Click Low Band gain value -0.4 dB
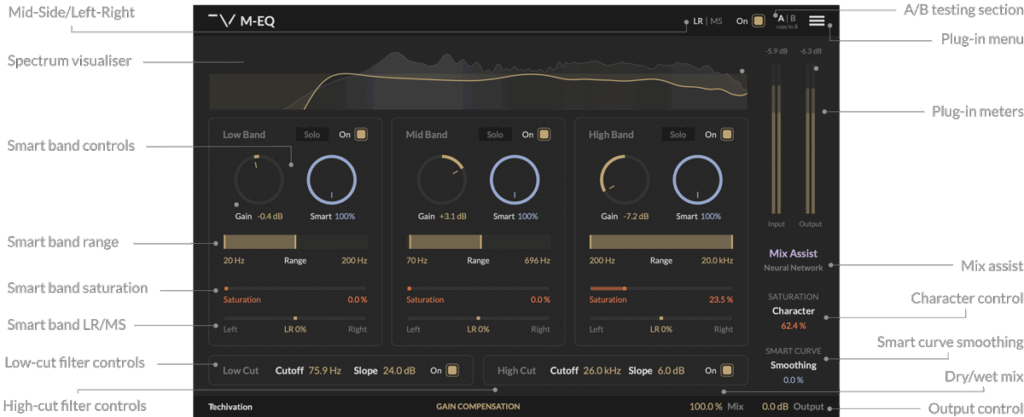This screenshot has width=1024, height=417. [271, 216]
